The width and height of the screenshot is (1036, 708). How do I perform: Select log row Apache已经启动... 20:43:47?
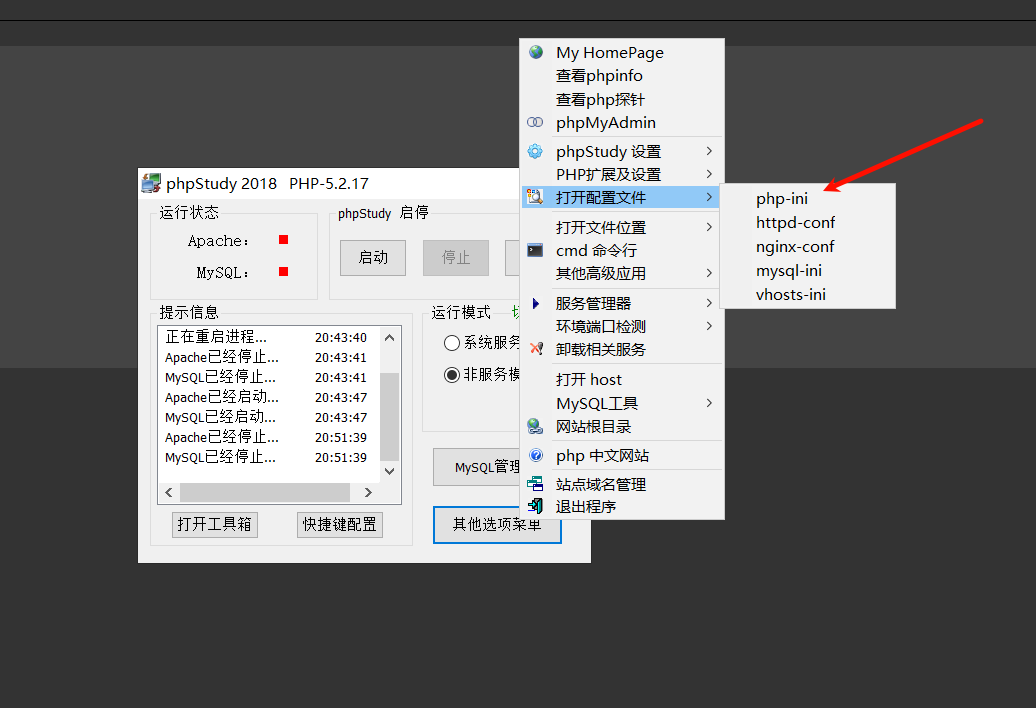point(266,398)
